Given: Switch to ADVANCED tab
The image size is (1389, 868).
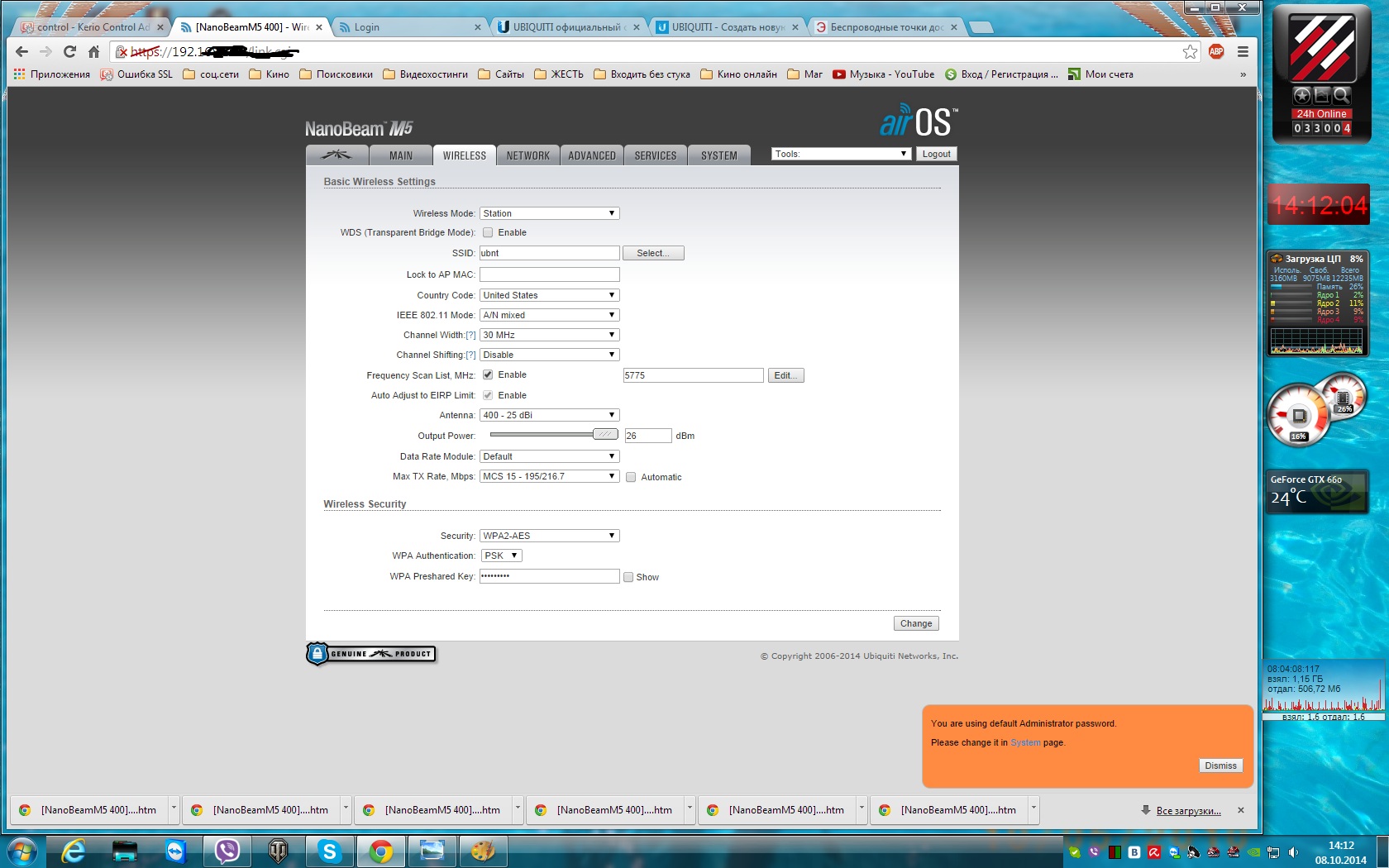Looking at the screenshot, I should pos(592,155).
